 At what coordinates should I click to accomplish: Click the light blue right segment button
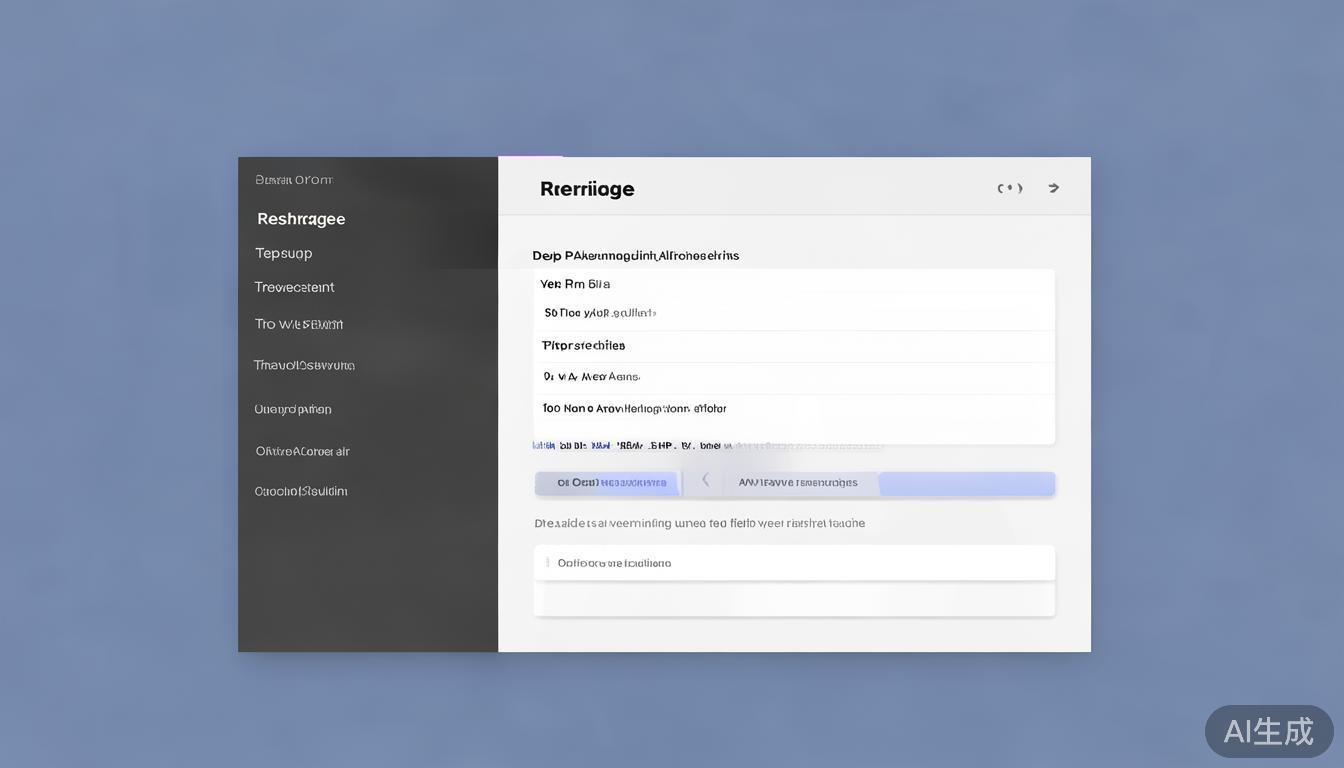click(x=966, y=484)
